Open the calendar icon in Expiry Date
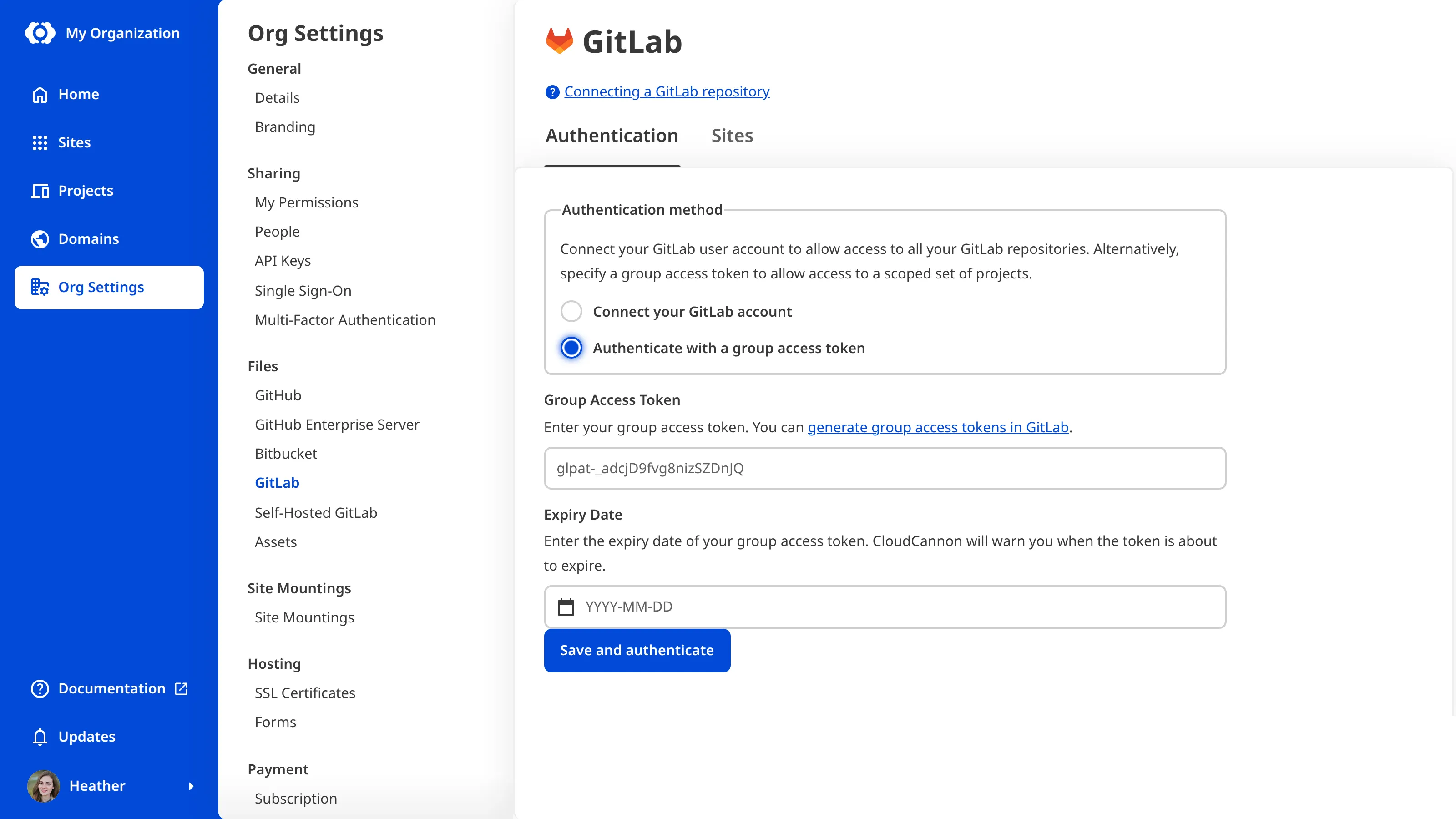This screenshot has height=819, width=1456. click(x=566, y=607)
